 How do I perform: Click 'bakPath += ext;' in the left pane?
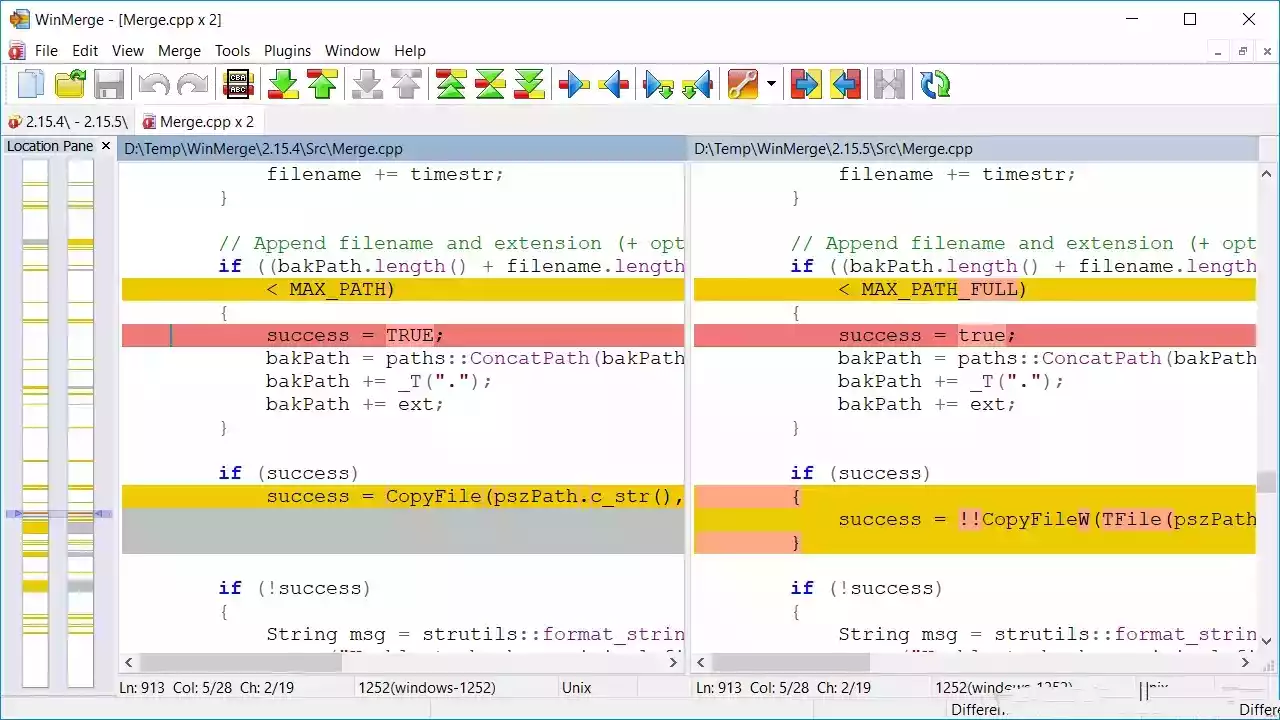coord(354,404)
